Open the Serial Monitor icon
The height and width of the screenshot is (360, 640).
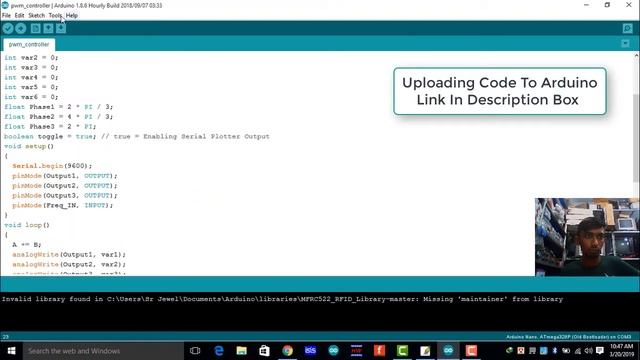click(x=627, y=28)
